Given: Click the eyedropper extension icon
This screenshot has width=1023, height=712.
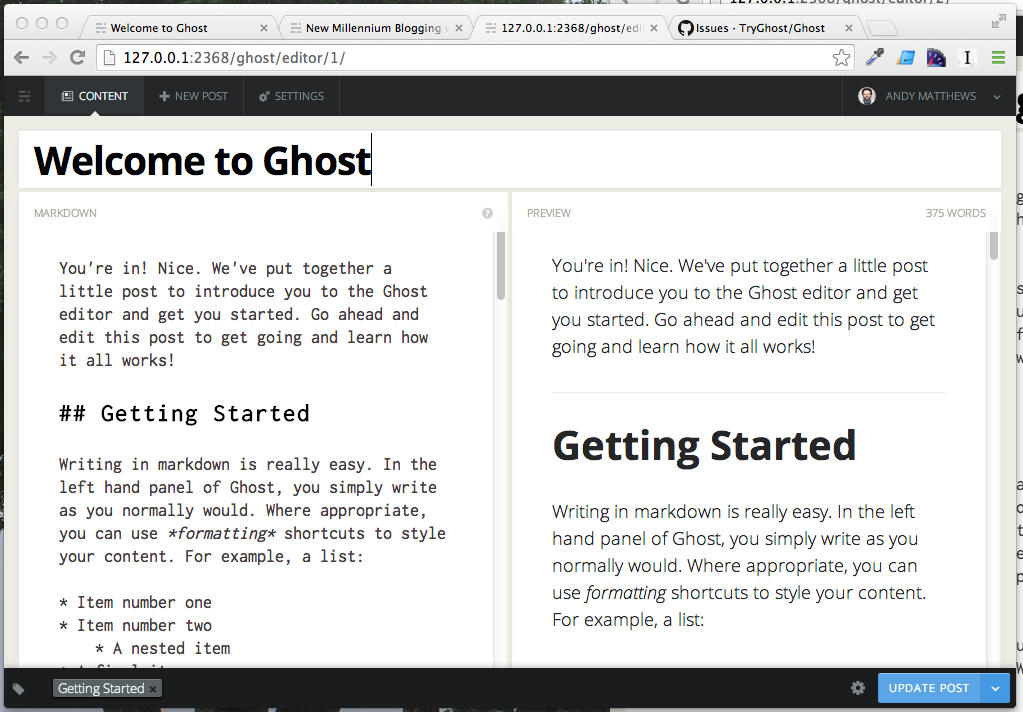Looking at the screenshot, I should [x=874, y=57].
